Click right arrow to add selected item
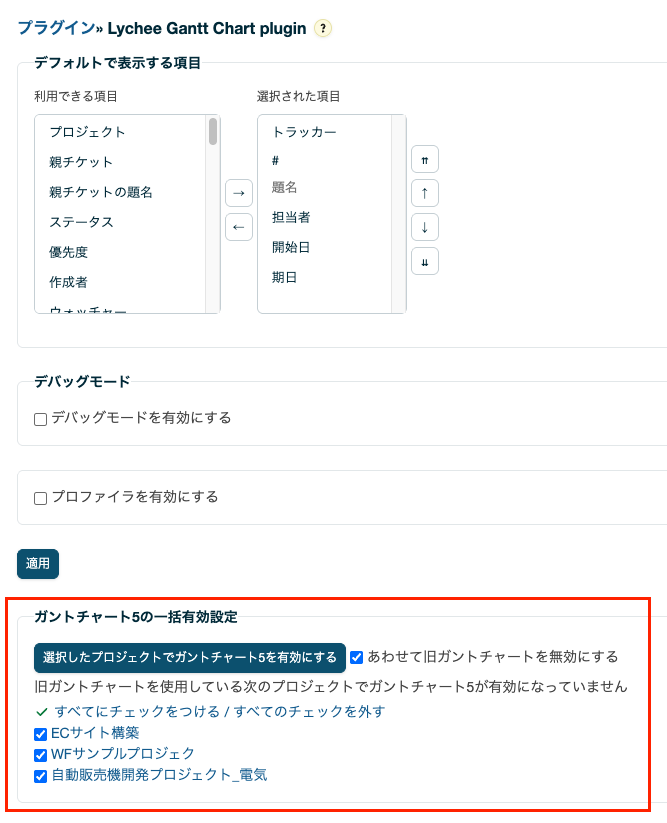The height and width of the screenshot is (823, 667). click(238, 193)
